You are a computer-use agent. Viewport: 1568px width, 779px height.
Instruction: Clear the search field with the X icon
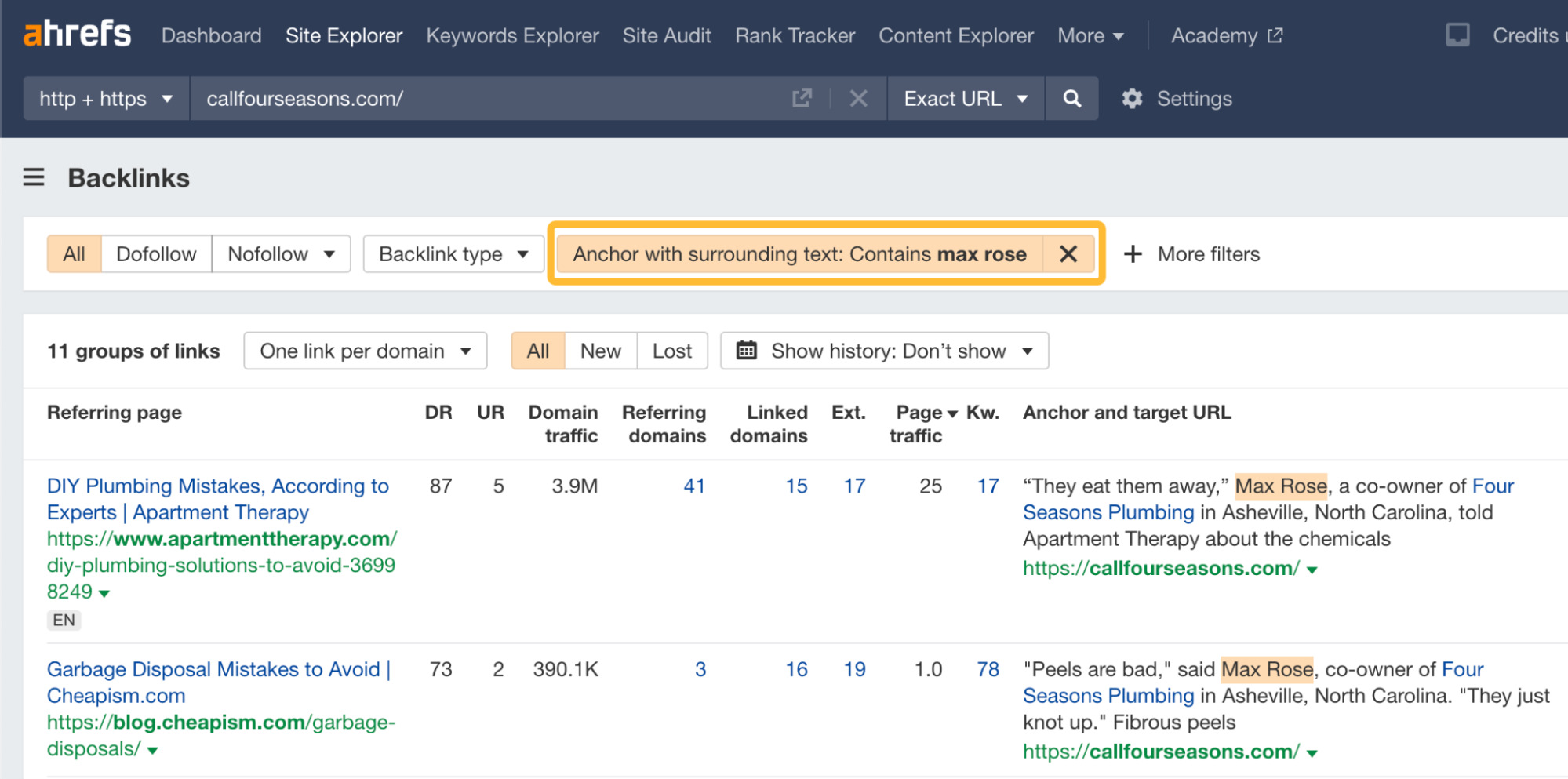(858, 98)
